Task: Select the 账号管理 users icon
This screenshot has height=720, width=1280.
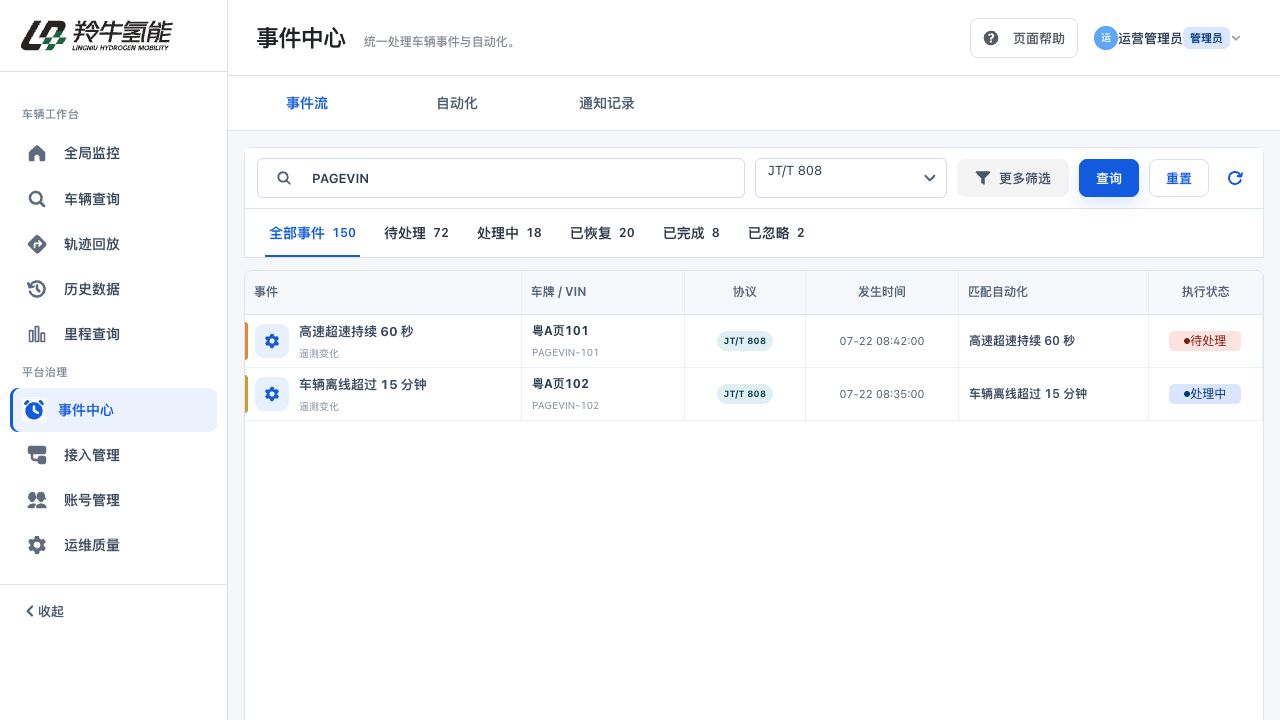Action: click(x=37, y=500)
